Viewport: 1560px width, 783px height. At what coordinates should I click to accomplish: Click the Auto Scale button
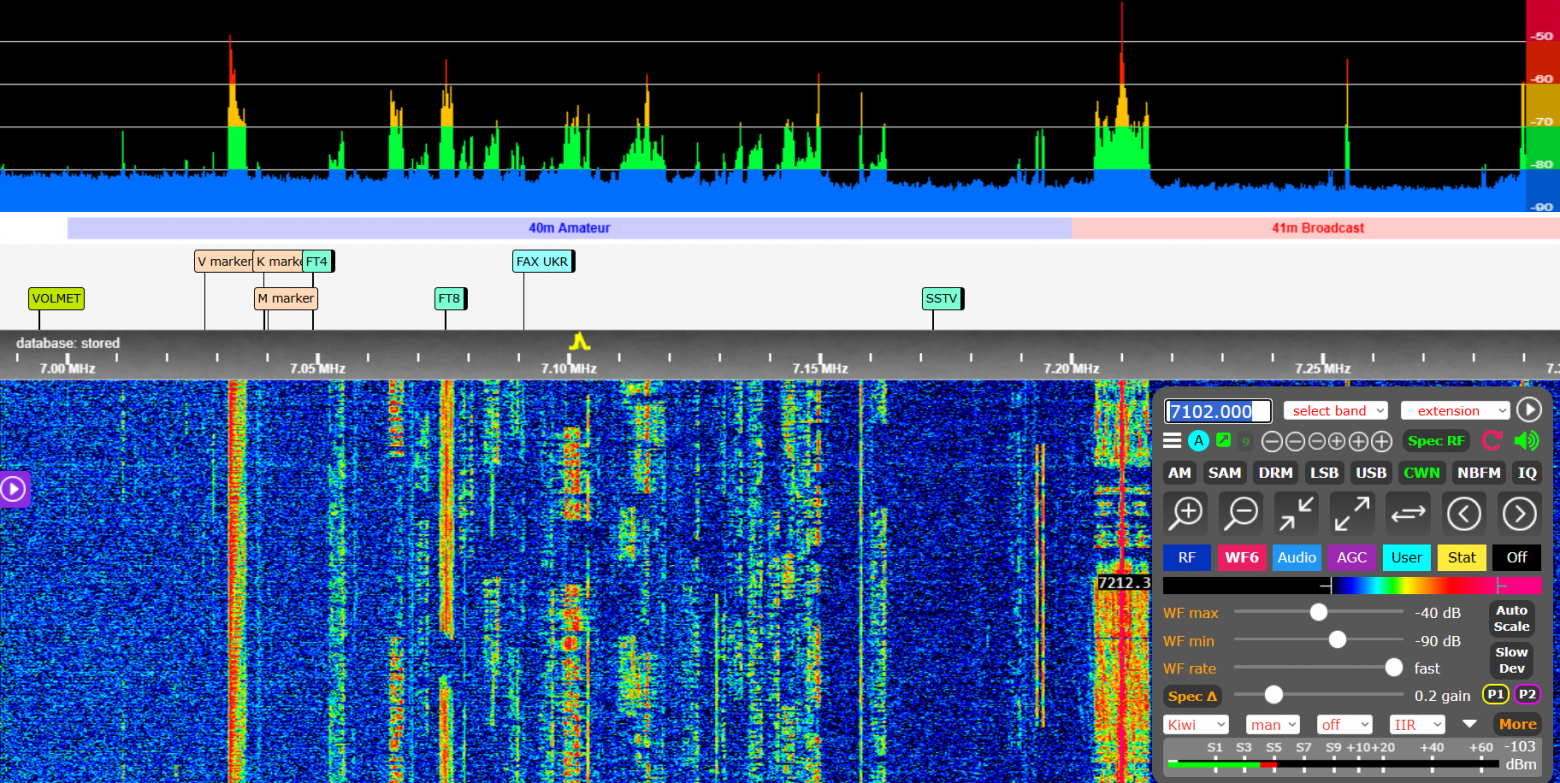[1511, 620]
